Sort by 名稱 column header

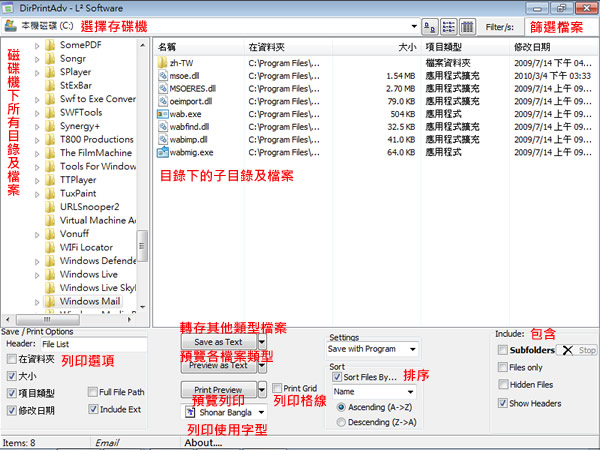(199, 47)
